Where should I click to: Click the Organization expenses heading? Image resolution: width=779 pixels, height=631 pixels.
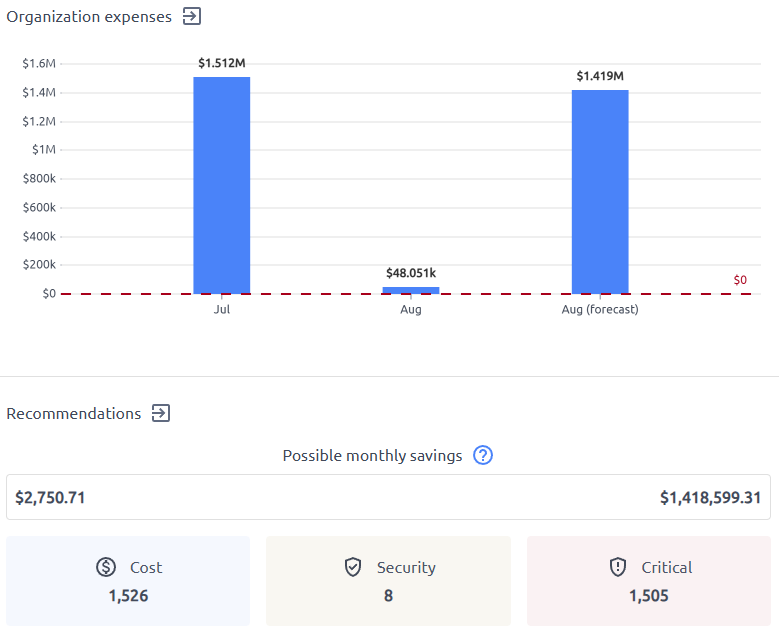click(x=89, y=17)
